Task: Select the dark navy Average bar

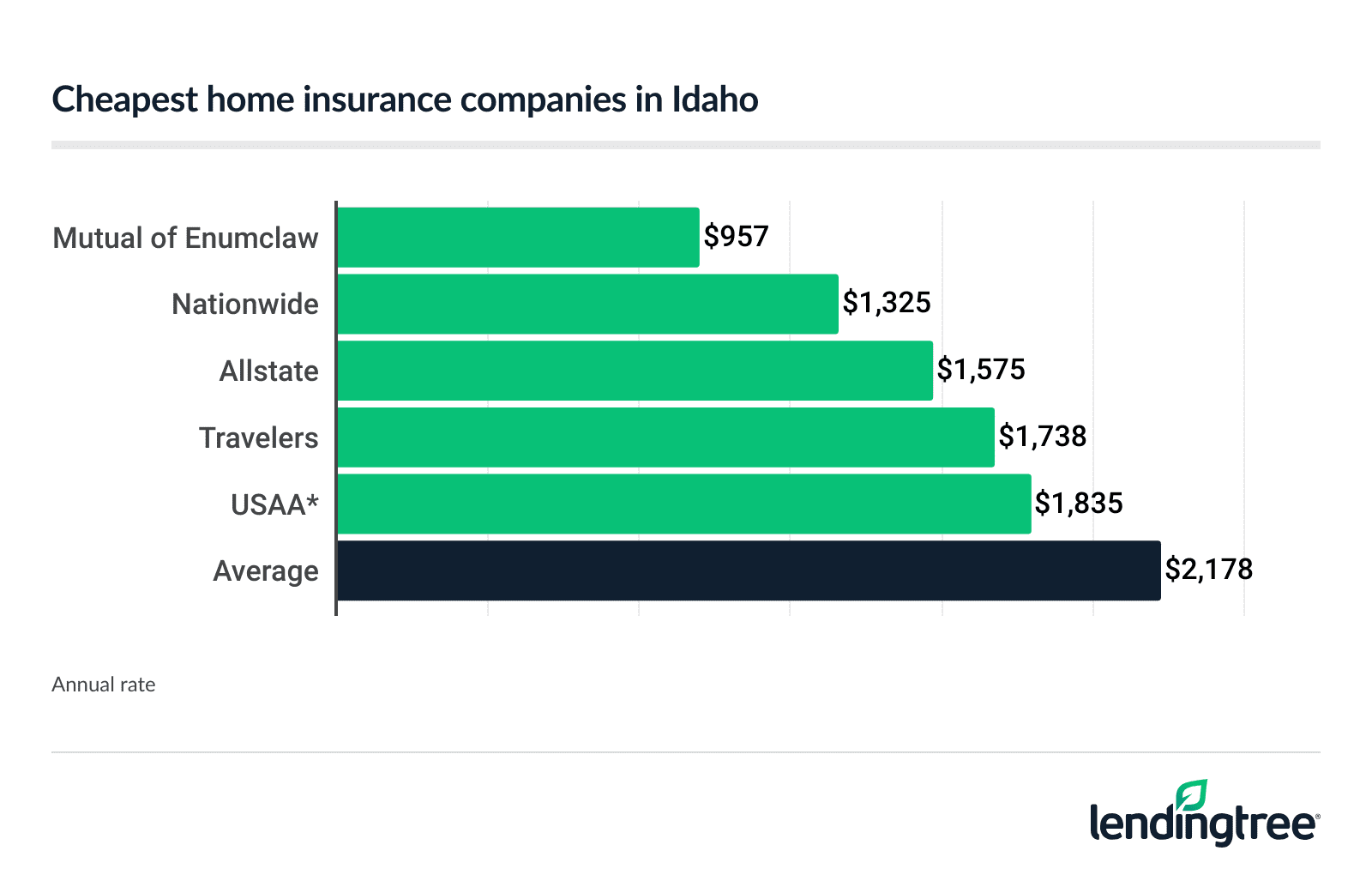Action: [749, 570]
